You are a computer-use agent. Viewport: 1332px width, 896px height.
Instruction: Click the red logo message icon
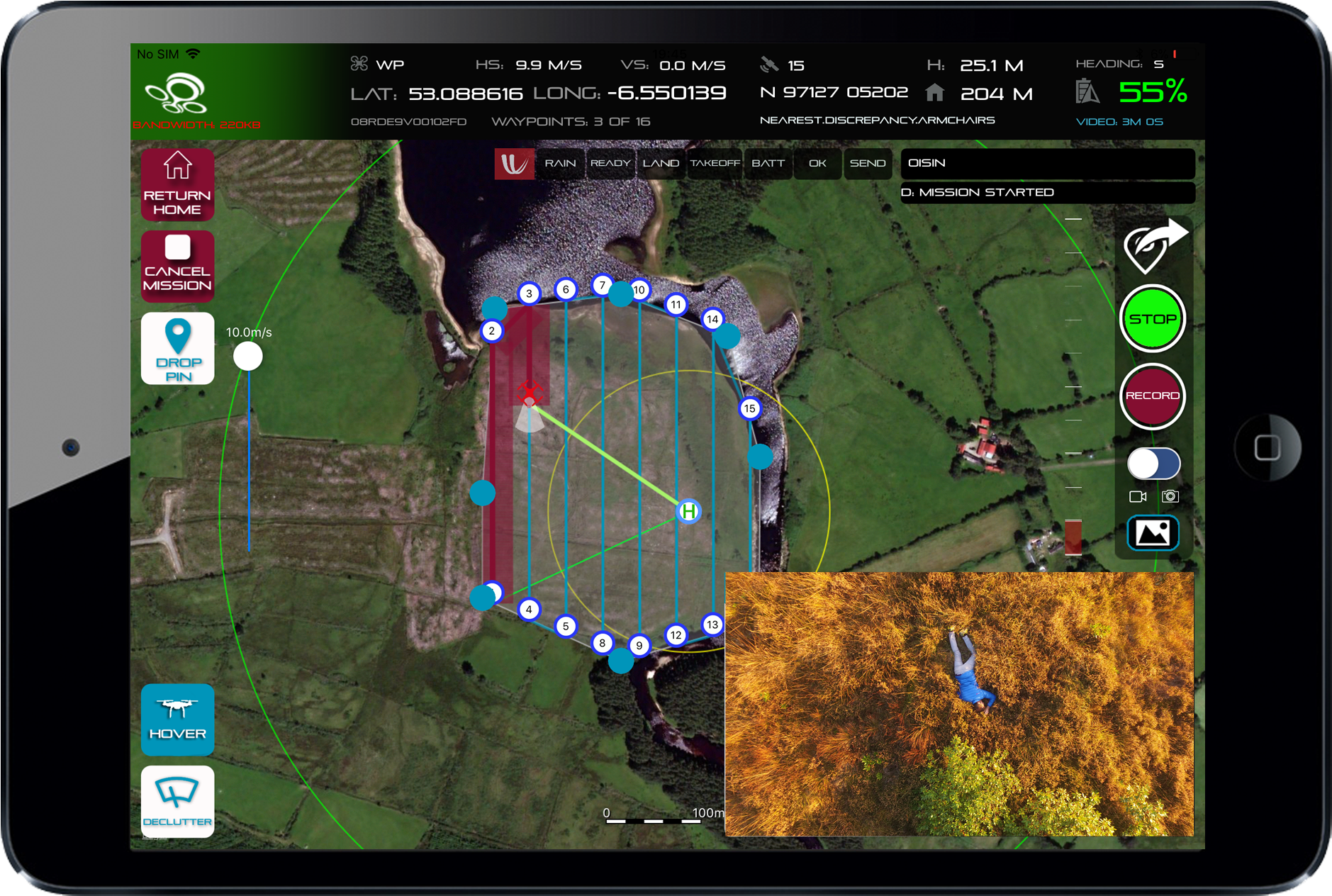[x=514, y=164]
